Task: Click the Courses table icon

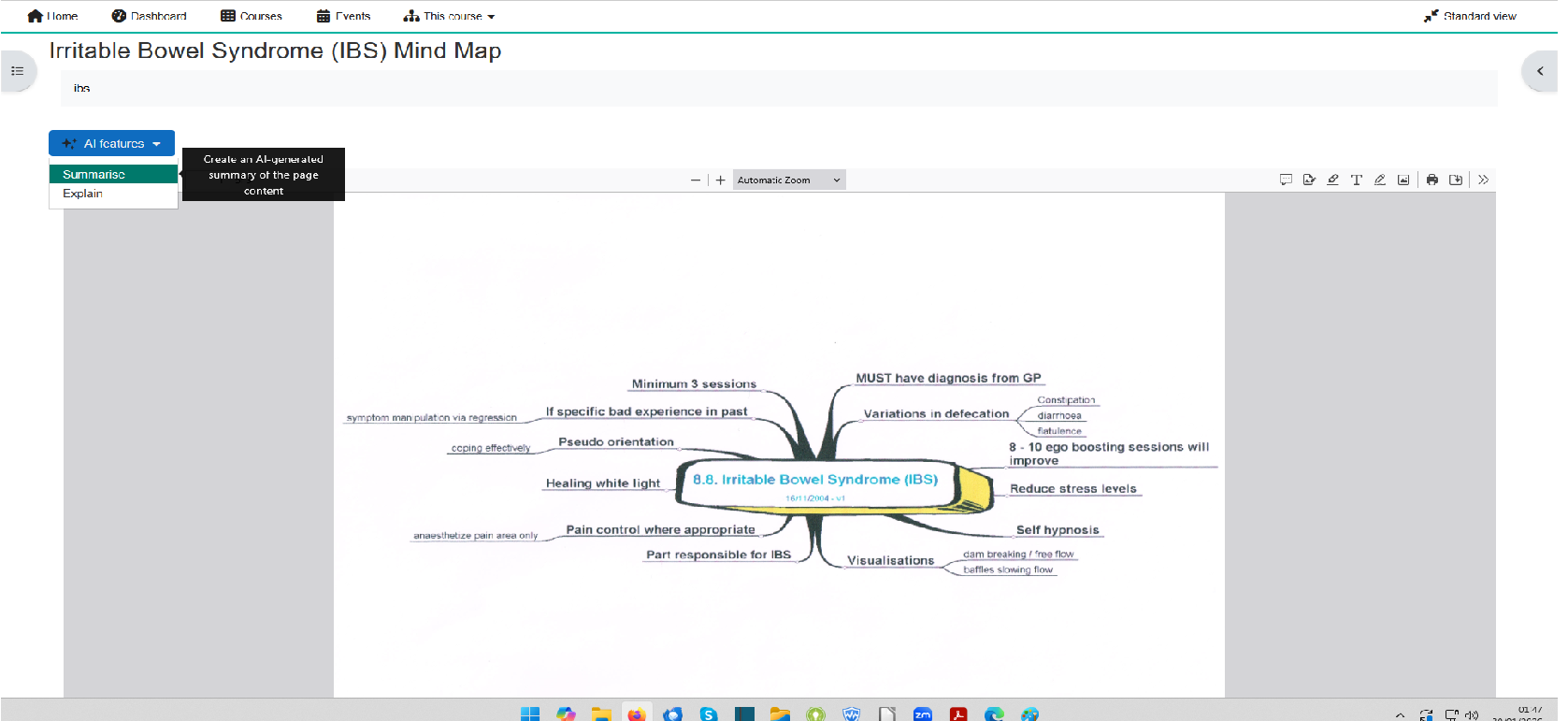Action: (x=228, y=16)
